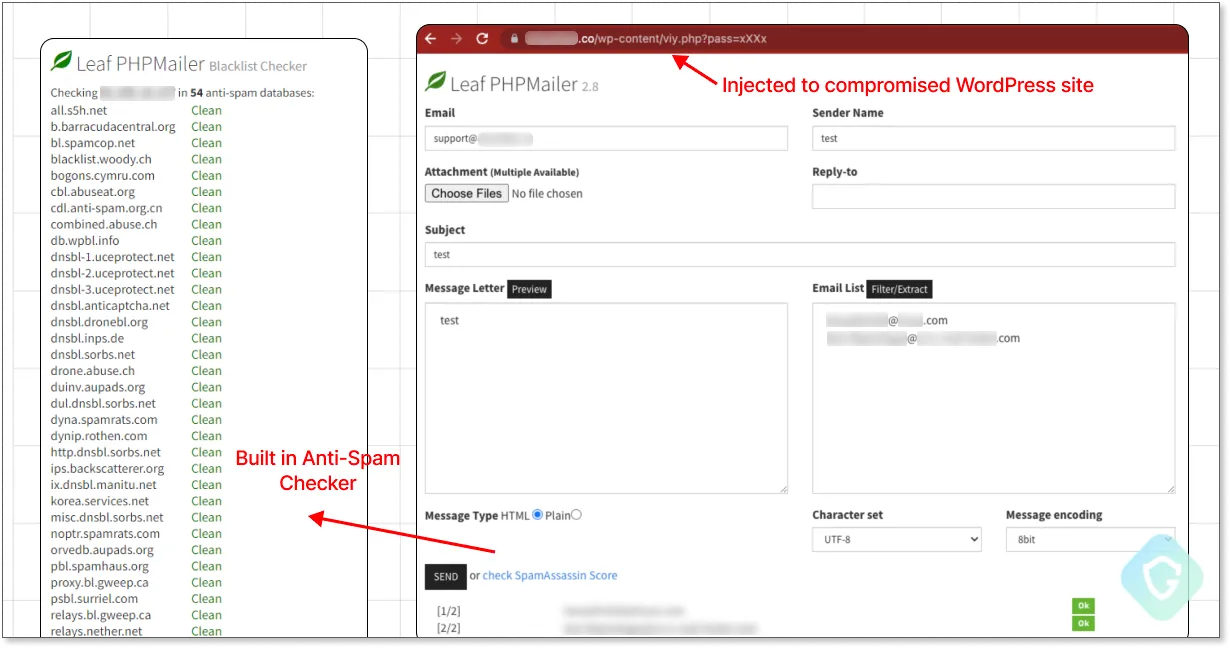Click the padlock icon in the address bar

[x=514, y=39]
